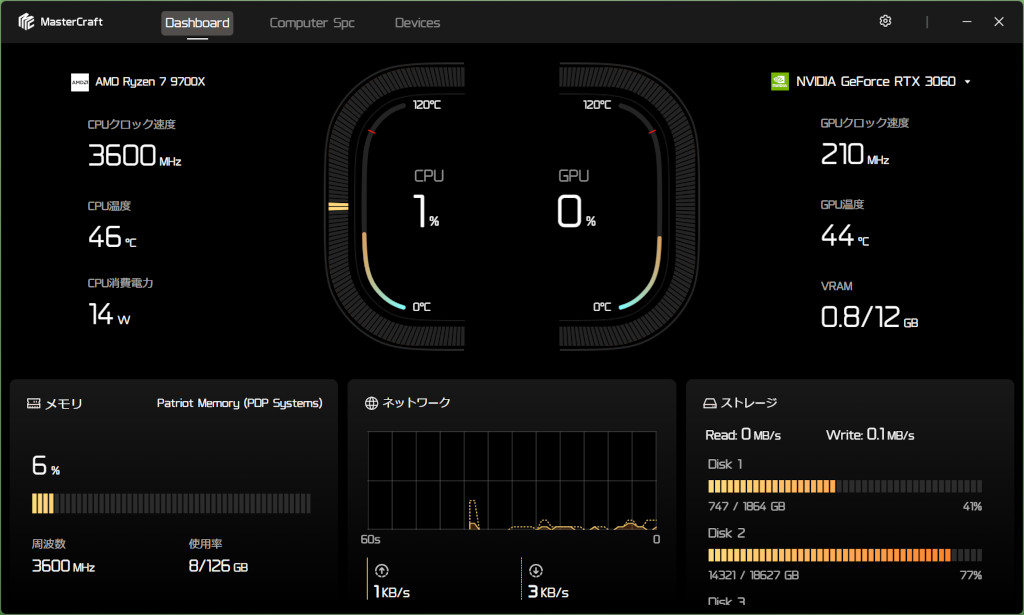Viewport: 1024px width, 615px height.
Task: Click the storage drive icon
Action: click(x=710, y=403)
